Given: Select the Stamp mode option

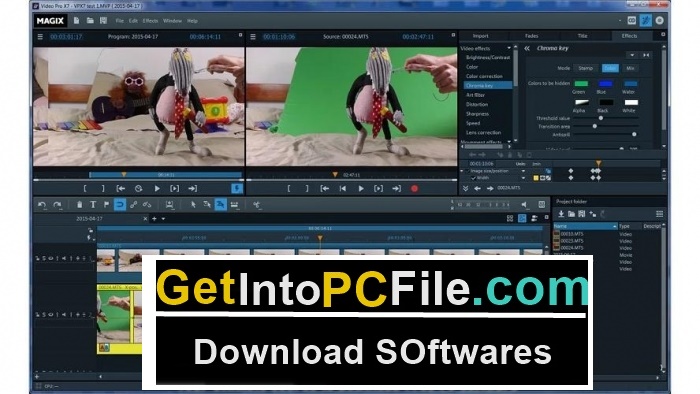Looking at the screenshot, I should coord(585,68).
